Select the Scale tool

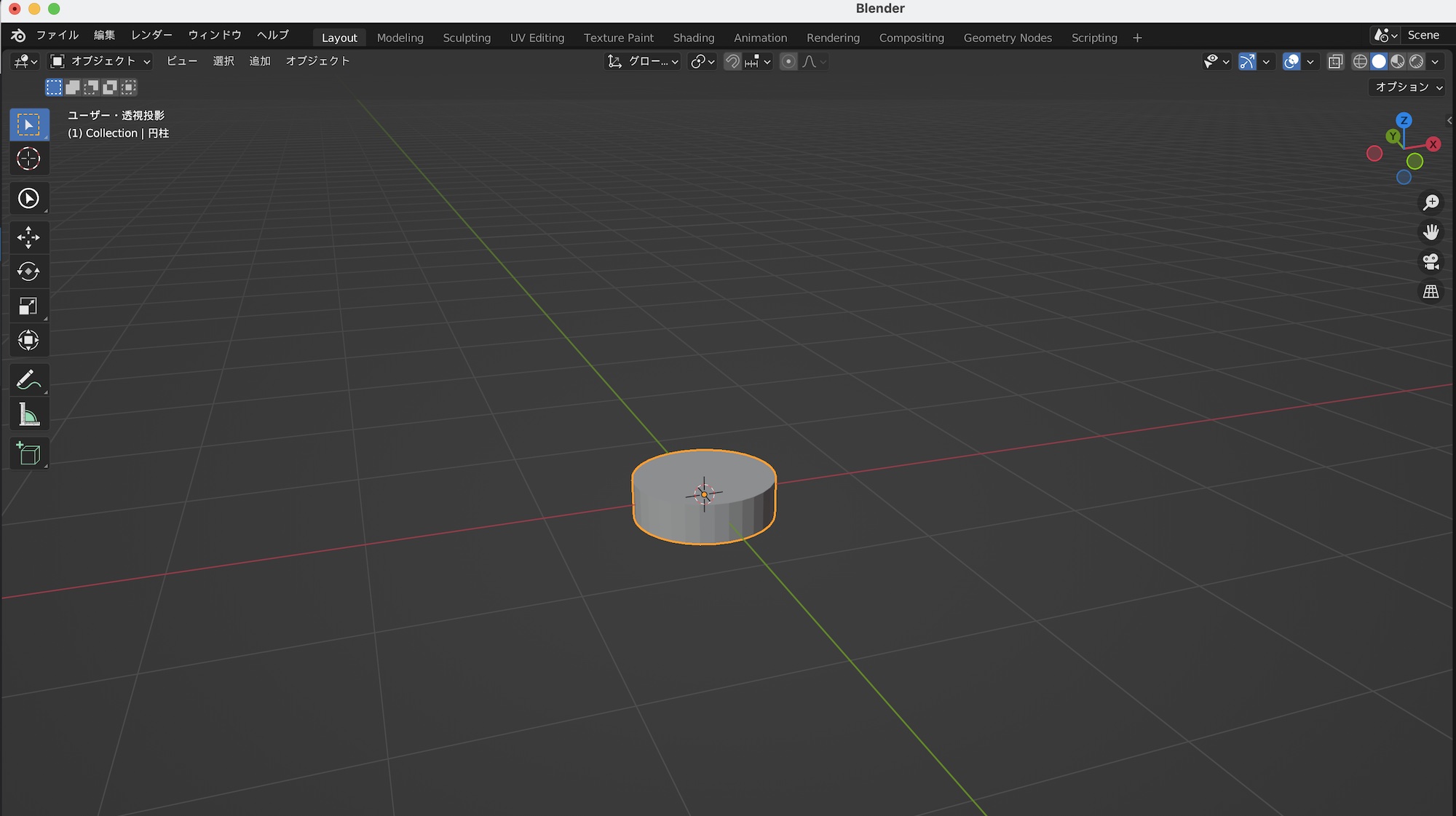(x=28, y=306)
